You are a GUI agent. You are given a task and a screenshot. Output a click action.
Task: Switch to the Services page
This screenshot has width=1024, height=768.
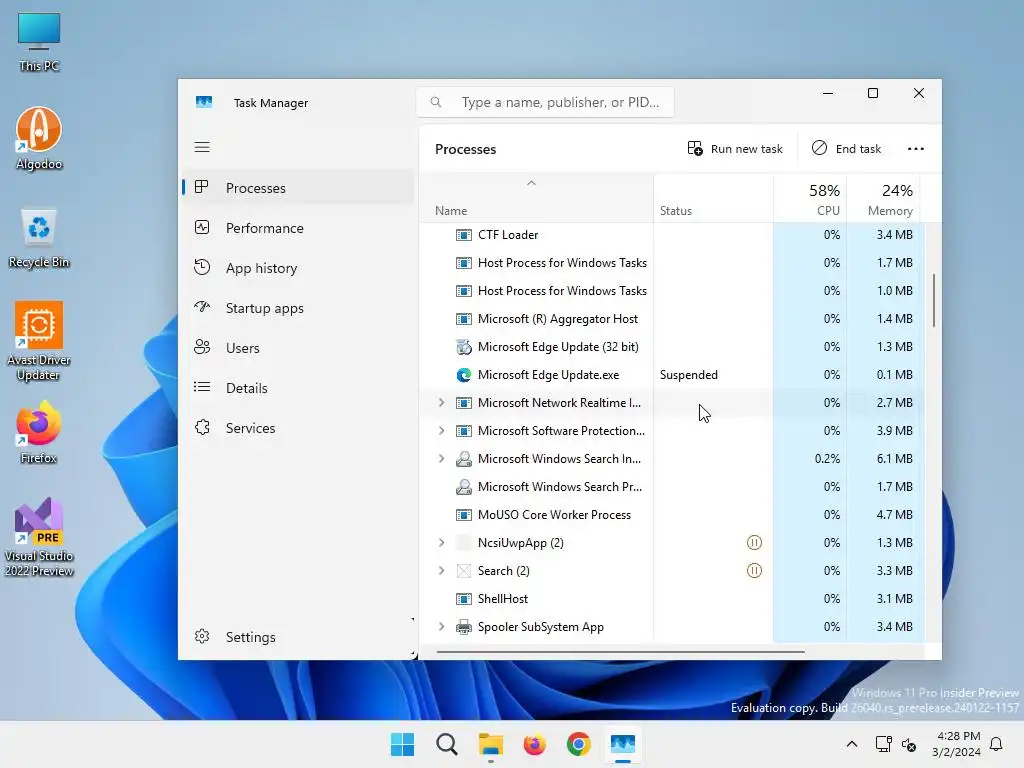[x=298, y=428]
